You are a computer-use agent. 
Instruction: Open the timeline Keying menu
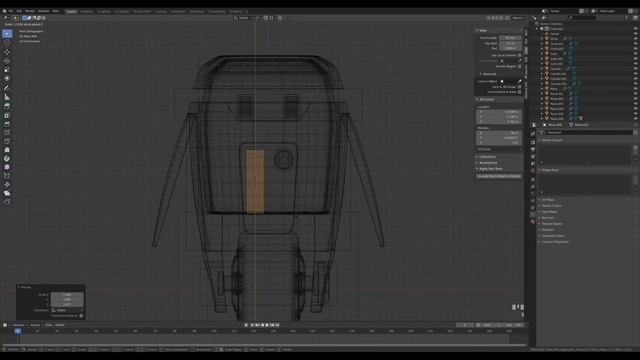pos(35,325)
